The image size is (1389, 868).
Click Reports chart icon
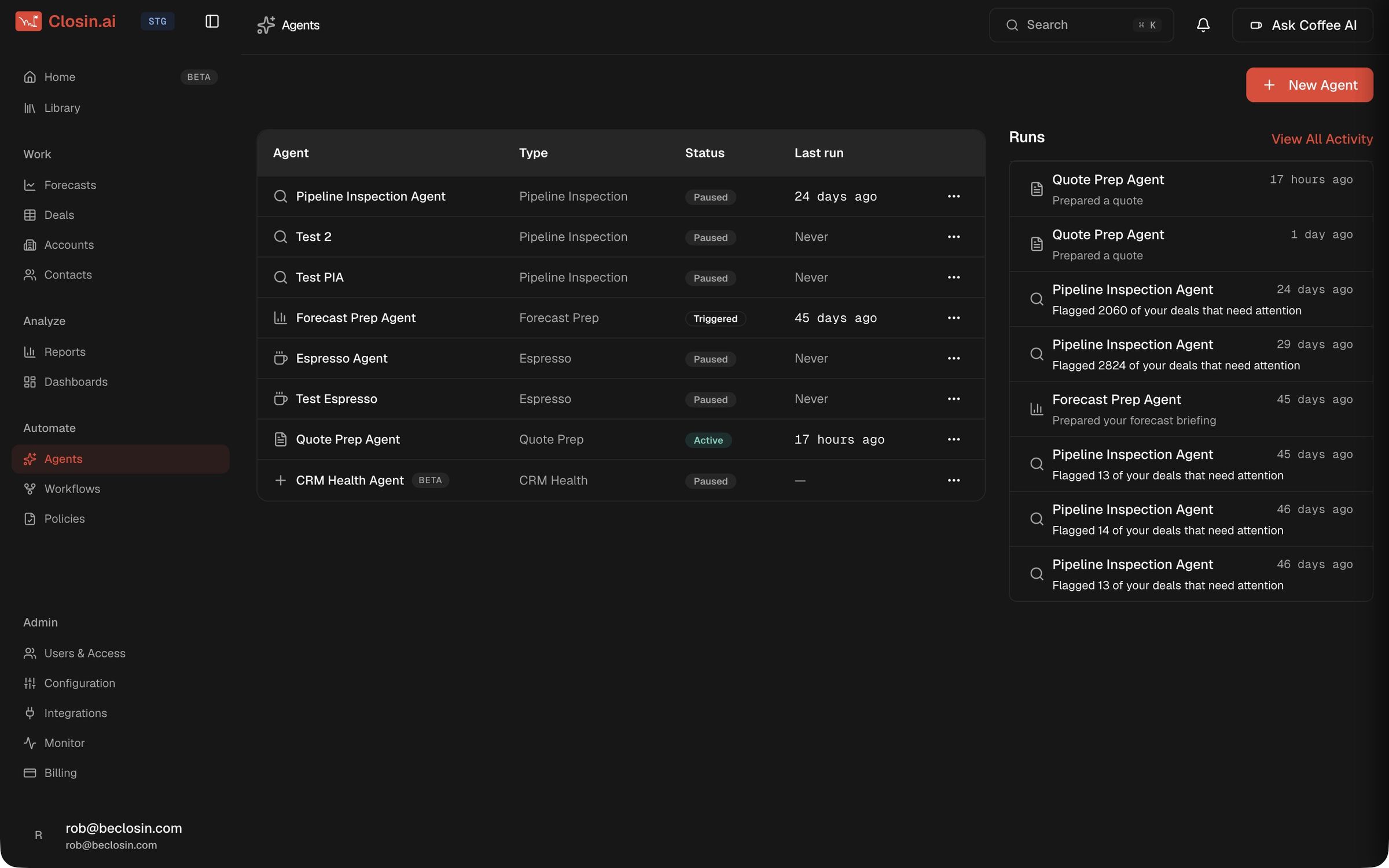pyautogui.click(x=30, y=352)
